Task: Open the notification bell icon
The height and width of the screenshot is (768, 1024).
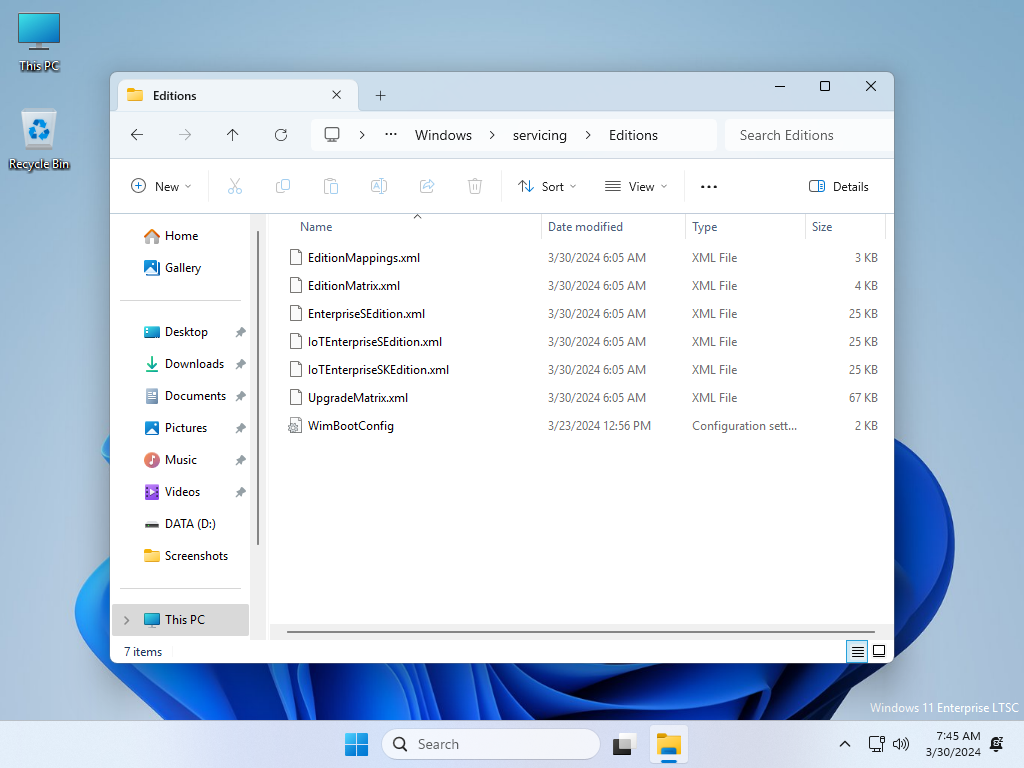Action: (997, 744)
